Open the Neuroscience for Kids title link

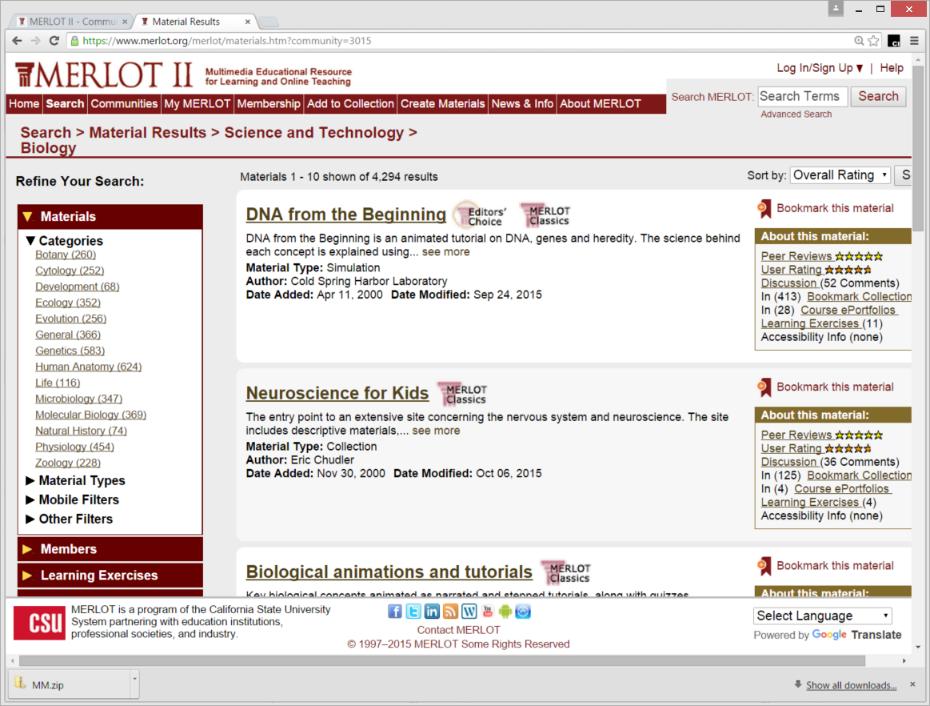coord(337,393)
